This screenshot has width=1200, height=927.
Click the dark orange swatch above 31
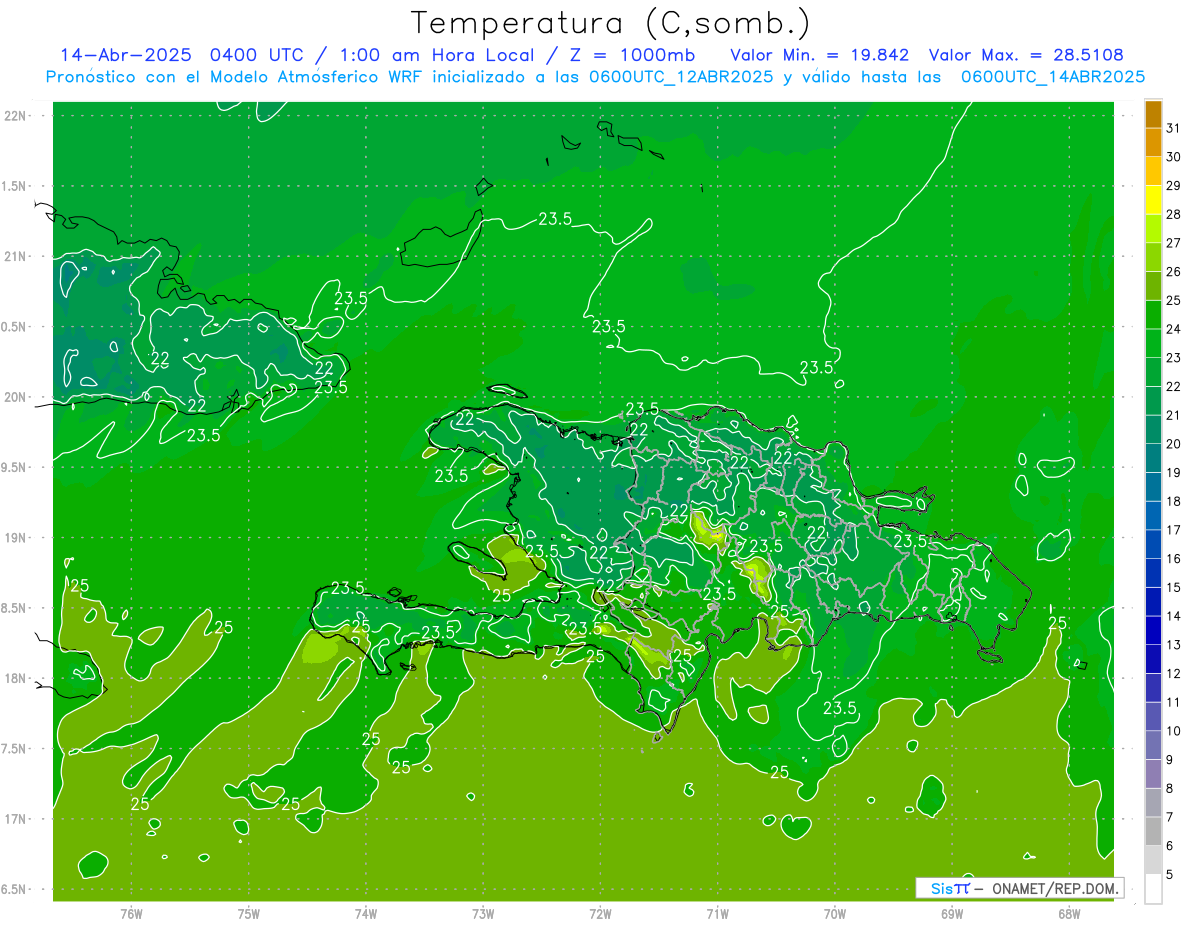(x=1153, y=114)
